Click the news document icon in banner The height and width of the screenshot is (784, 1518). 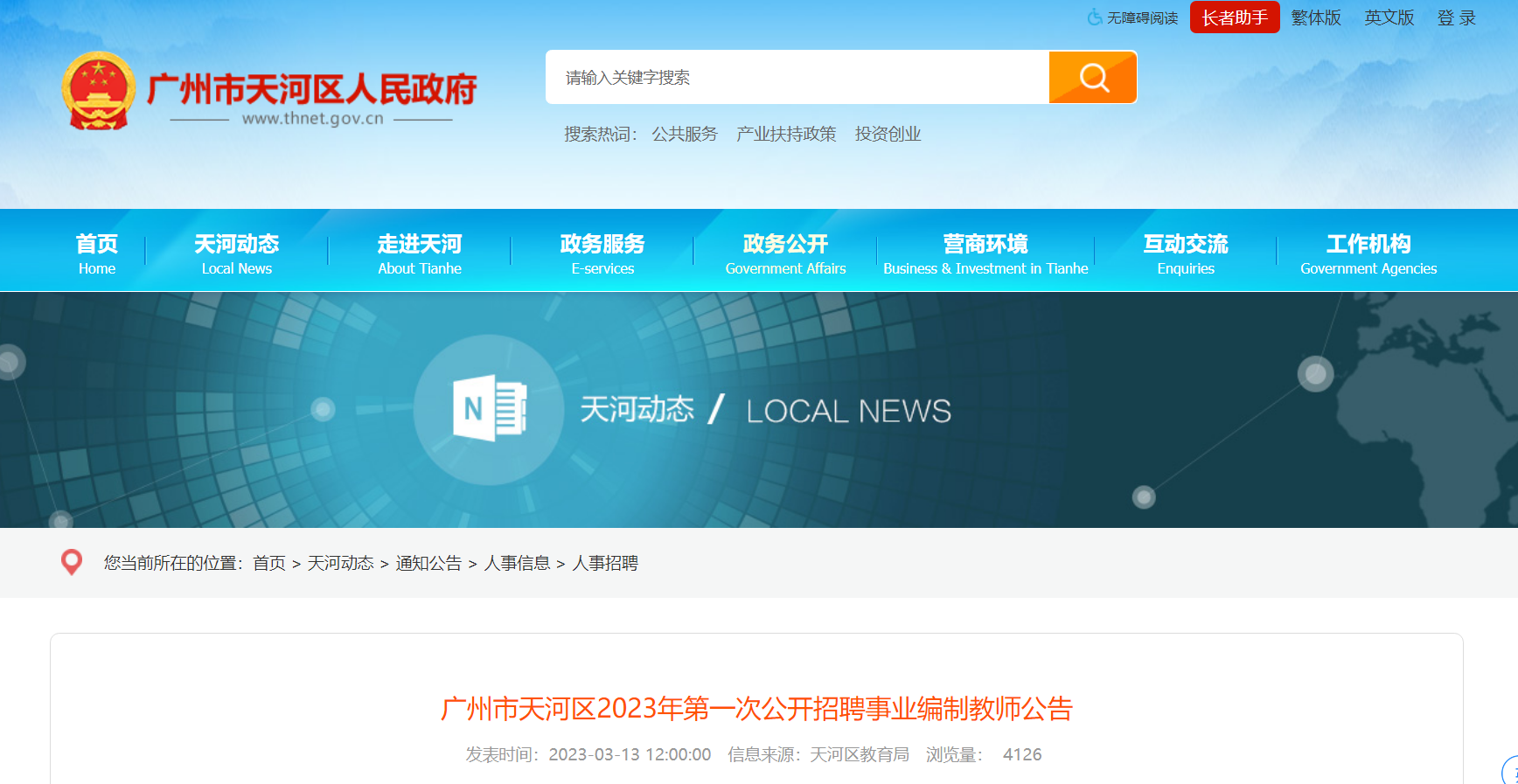pyautogui.click(x=489, y=408)
